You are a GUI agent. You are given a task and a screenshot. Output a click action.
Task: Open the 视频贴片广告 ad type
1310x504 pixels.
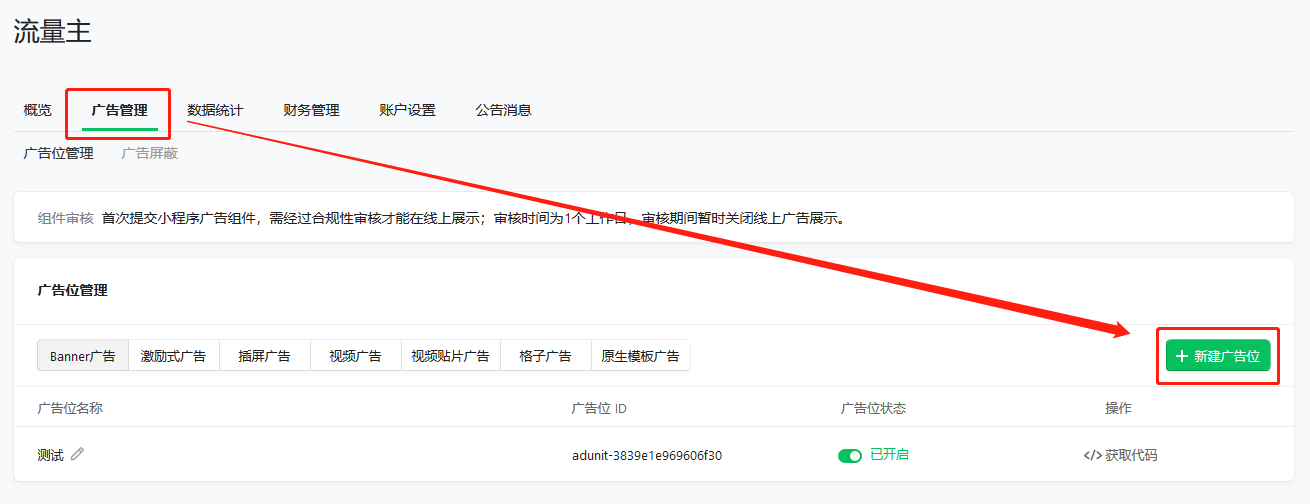(x=450, y=356)
